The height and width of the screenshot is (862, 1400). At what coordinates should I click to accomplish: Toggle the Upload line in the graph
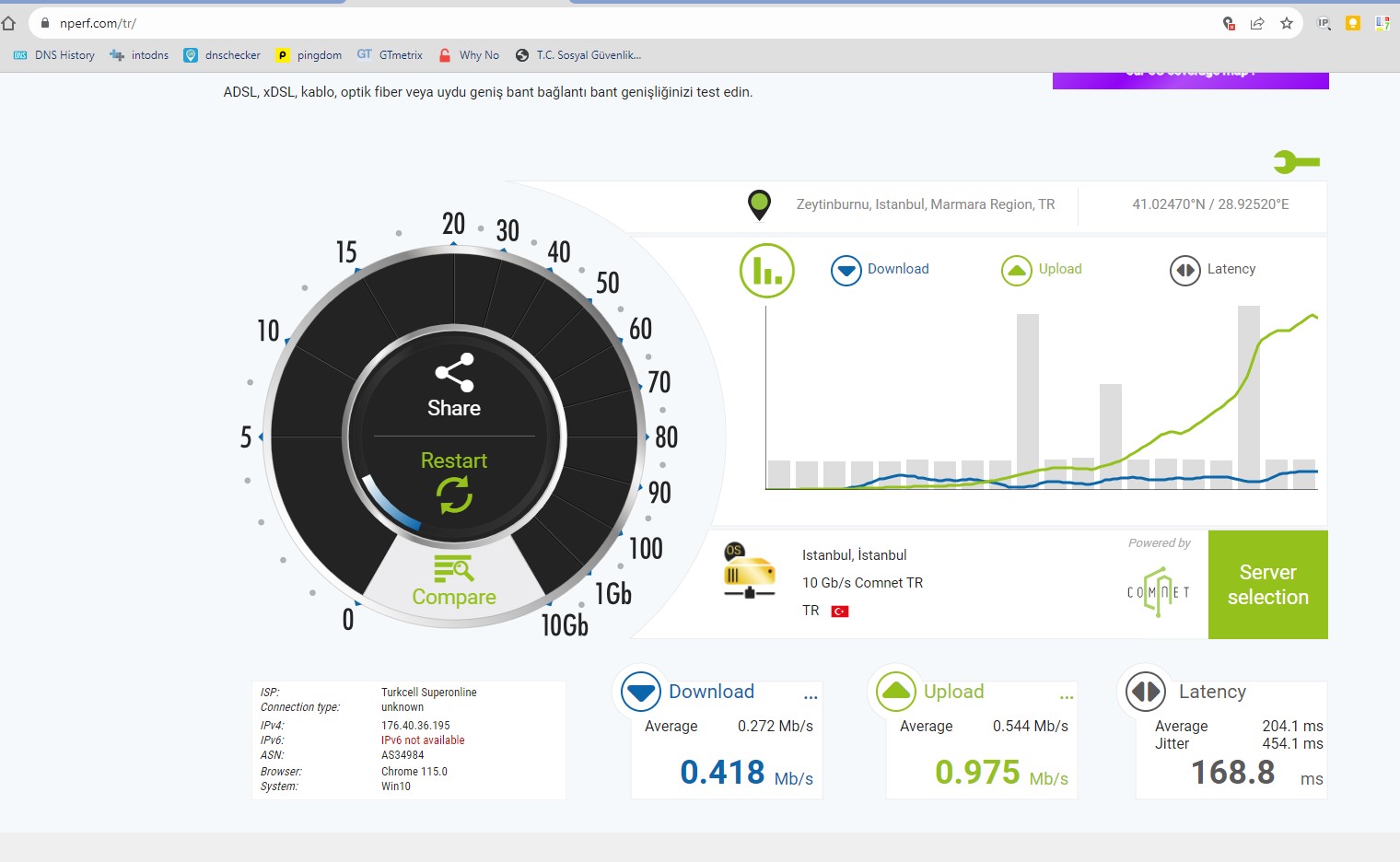1016,270
